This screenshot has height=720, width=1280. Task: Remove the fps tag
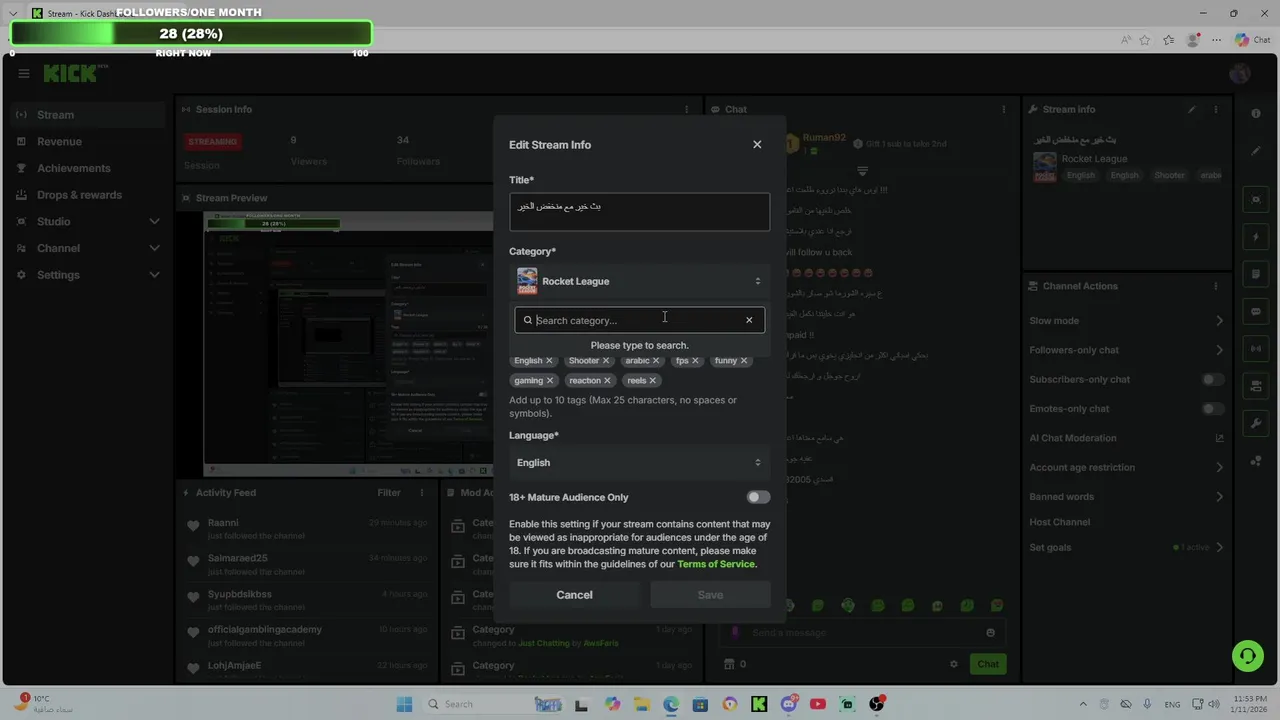click(695, 361)
